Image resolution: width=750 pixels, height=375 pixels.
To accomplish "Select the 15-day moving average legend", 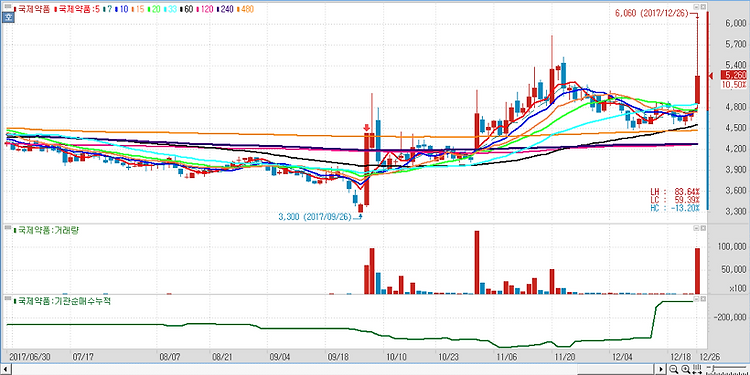I will [x=138, y=9].
